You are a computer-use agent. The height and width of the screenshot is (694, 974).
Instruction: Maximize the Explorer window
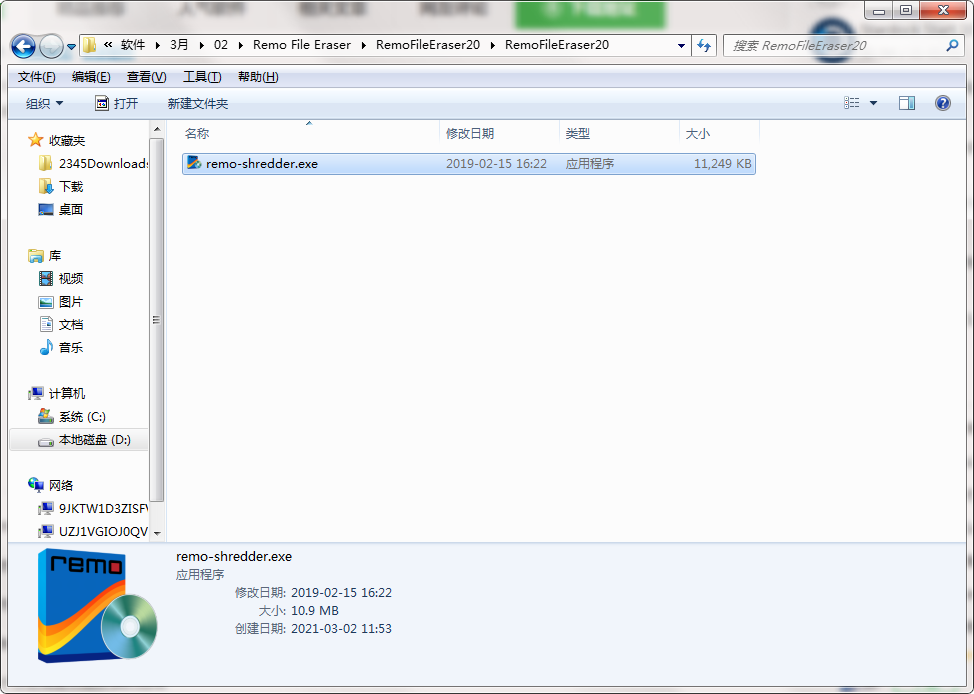pos(906,10)
